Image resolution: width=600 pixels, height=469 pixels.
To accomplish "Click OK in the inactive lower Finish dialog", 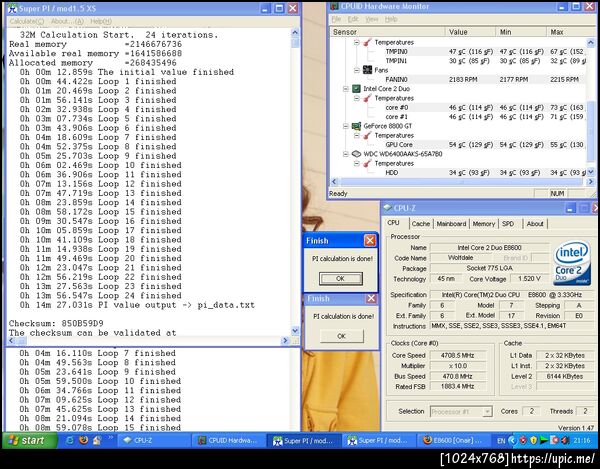I will tap(341, 336).
